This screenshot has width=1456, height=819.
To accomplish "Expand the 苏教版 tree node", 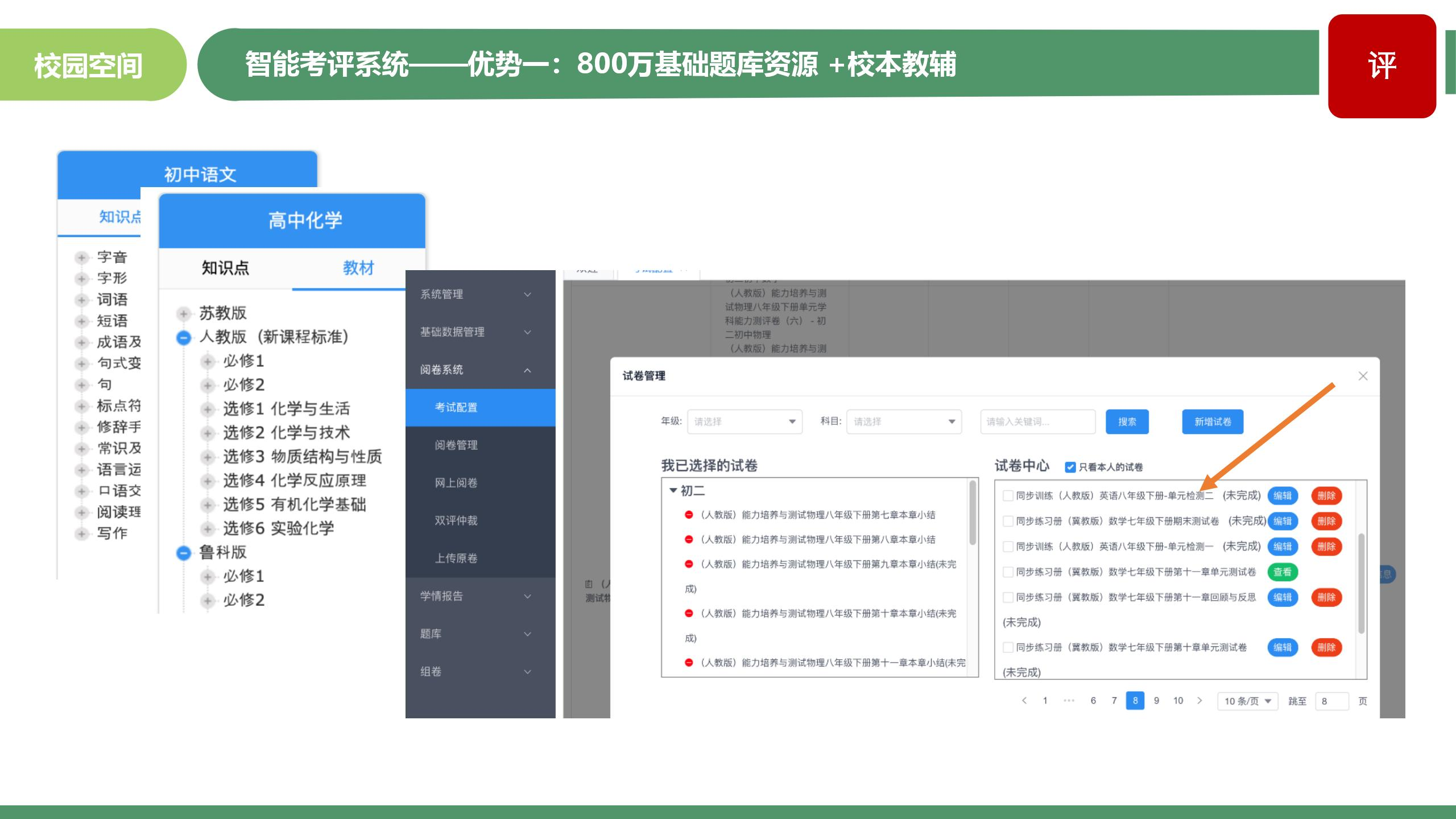I will click(x=183, y=313).
